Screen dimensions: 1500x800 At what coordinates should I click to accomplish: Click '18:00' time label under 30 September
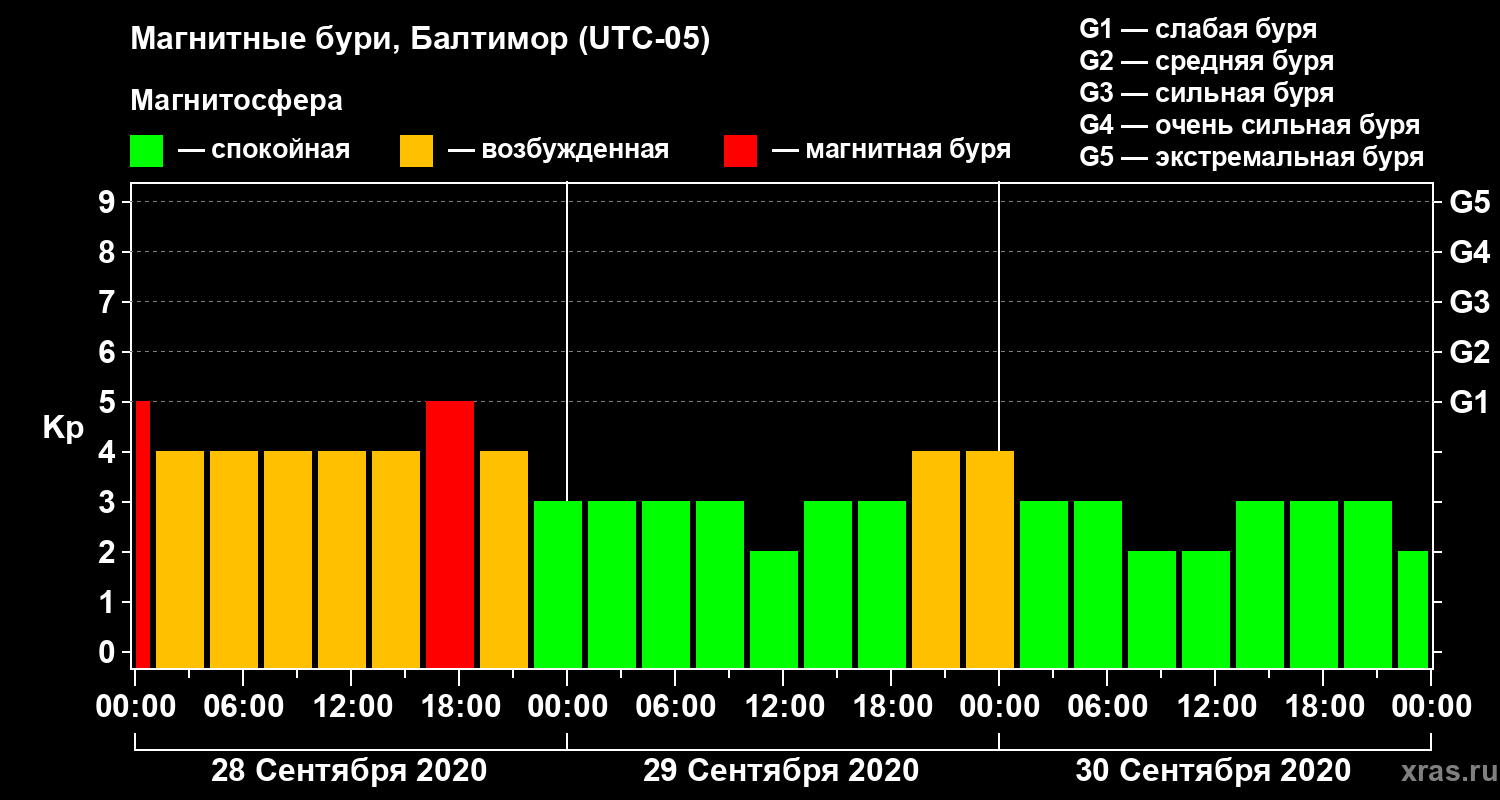(1323, 706)
